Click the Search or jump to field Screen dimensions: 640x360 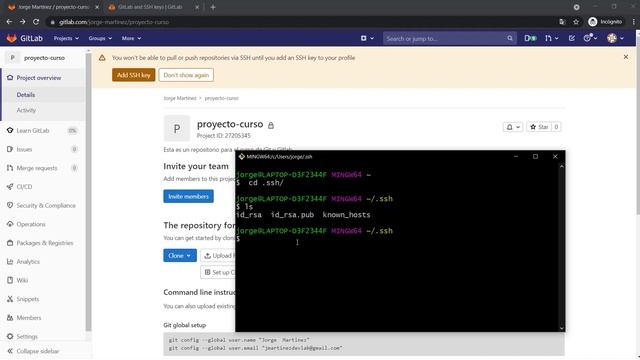[x=449, y=38]
